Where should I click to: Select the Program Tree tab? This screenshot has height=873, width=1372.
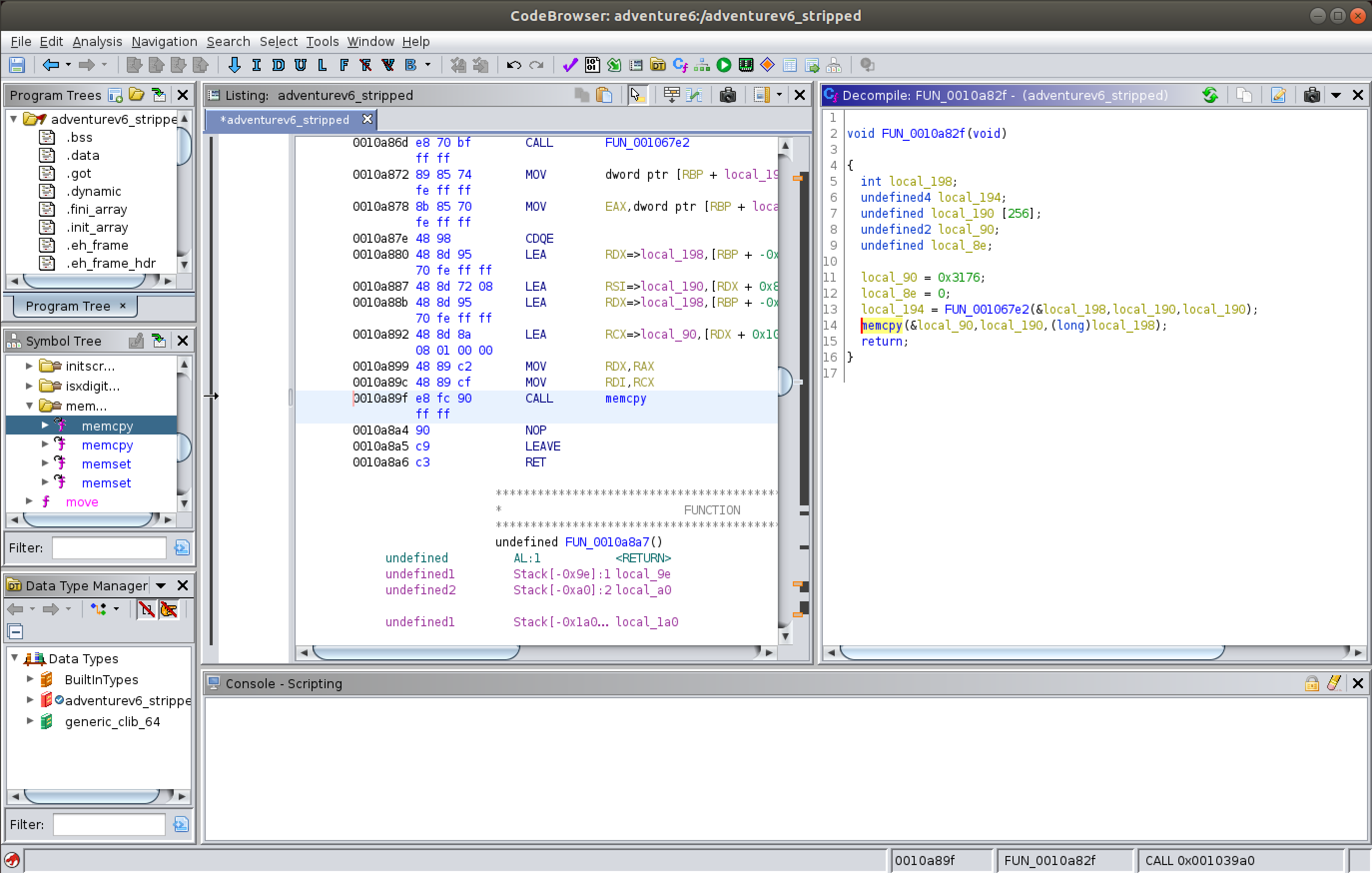[68, 306]
